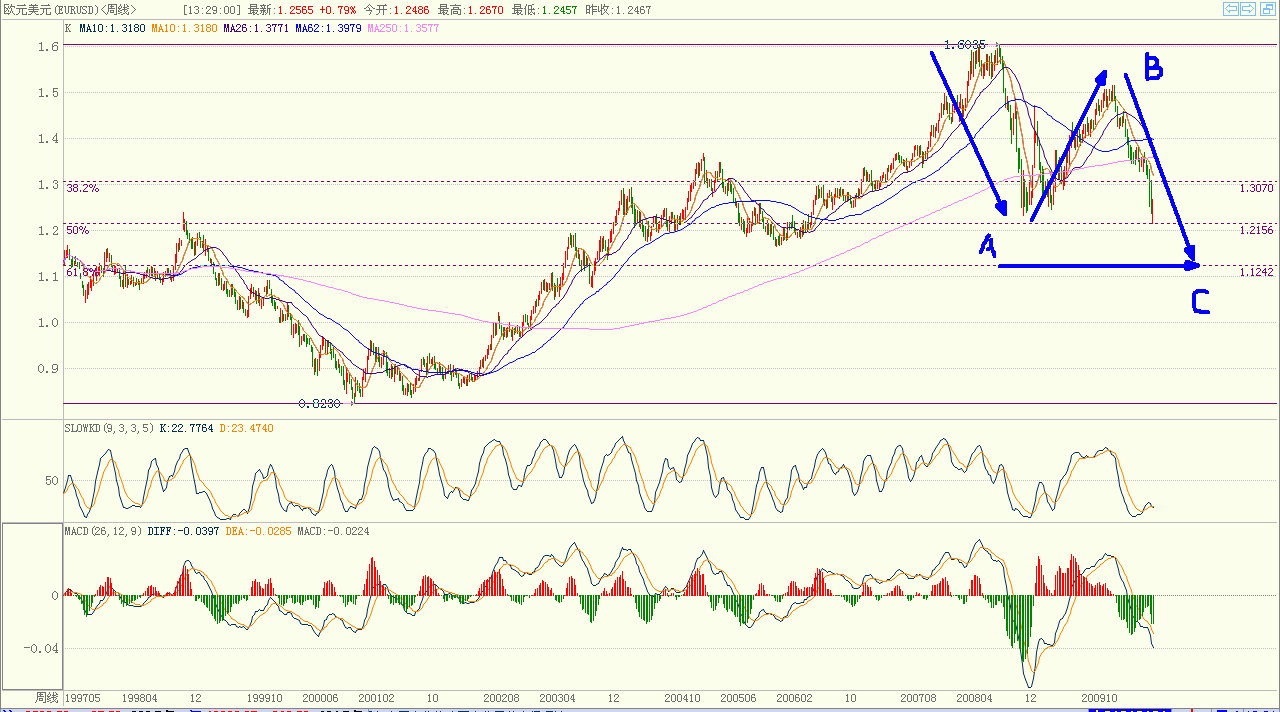The width and height of the screenshot is (1280, 712).
Task: Click the 昨收:1.2467 previous close value
Action: [x=617, y=9]
